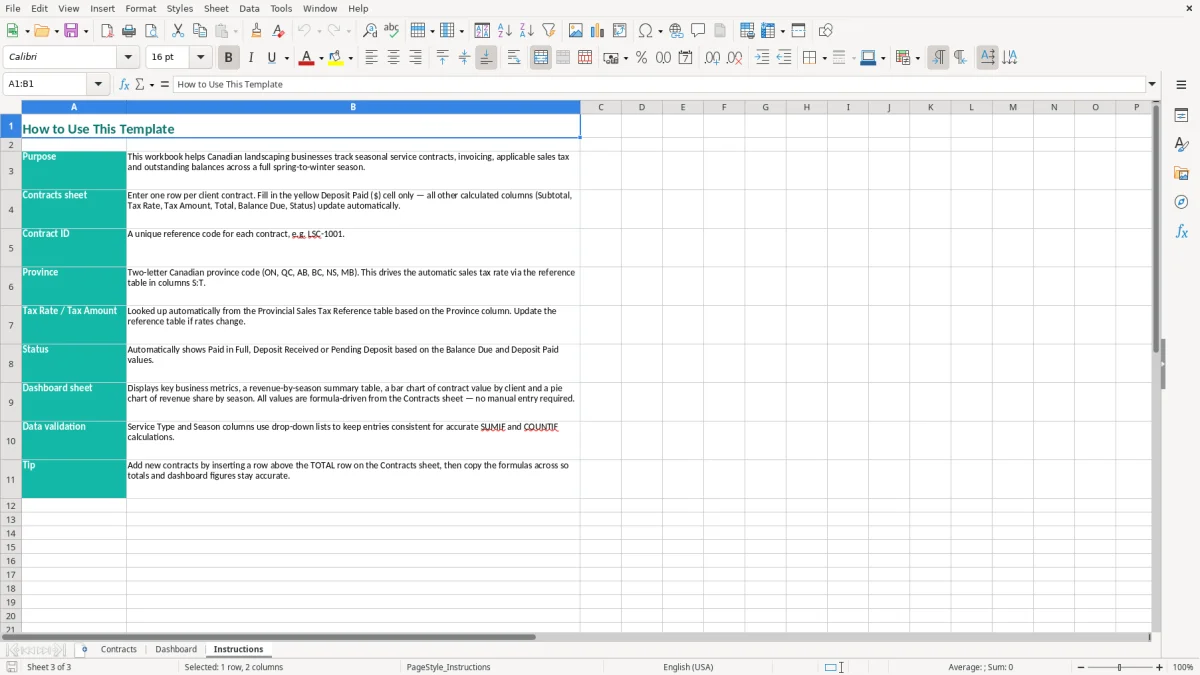The height and width of the screenshot is (675, 1200).
Task: Insert a chart
Action: [598, 31]
